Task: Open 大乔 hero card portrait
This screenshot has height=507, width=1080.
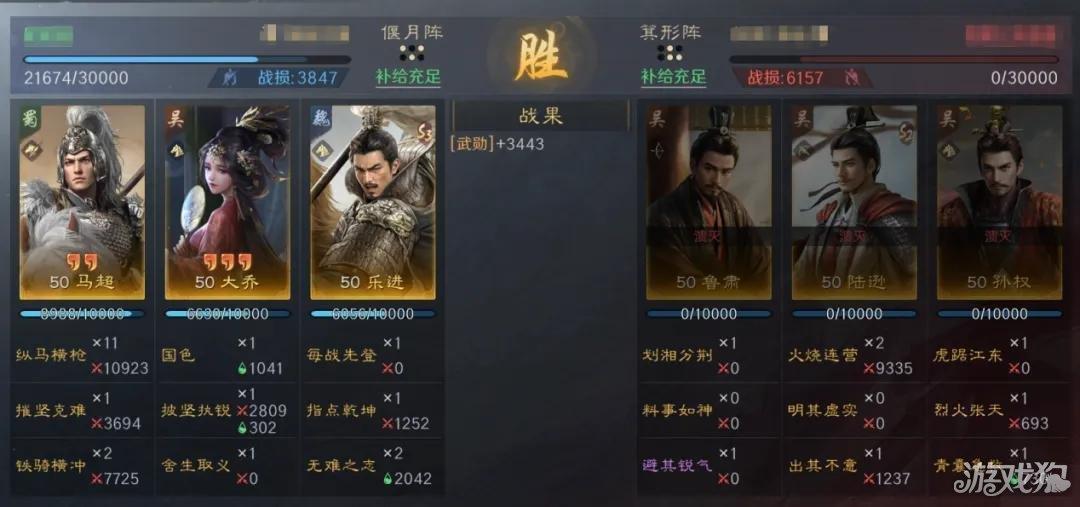Action: (227, 202)
